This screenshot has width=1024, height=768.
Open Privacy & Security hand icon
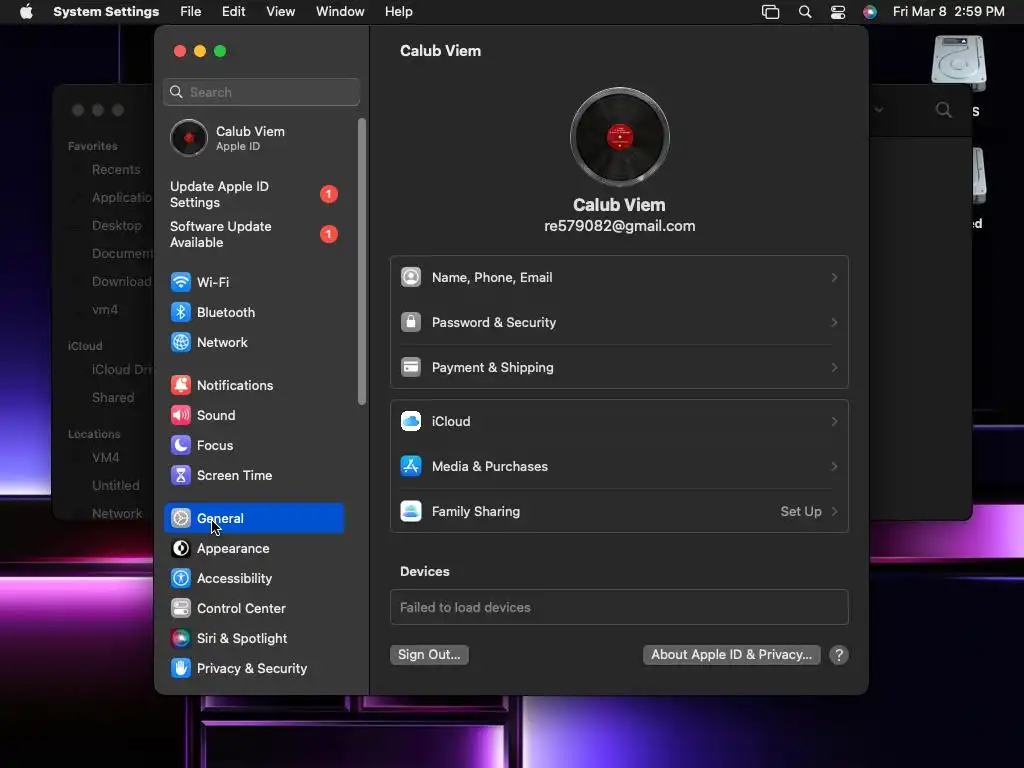point(181,668)
